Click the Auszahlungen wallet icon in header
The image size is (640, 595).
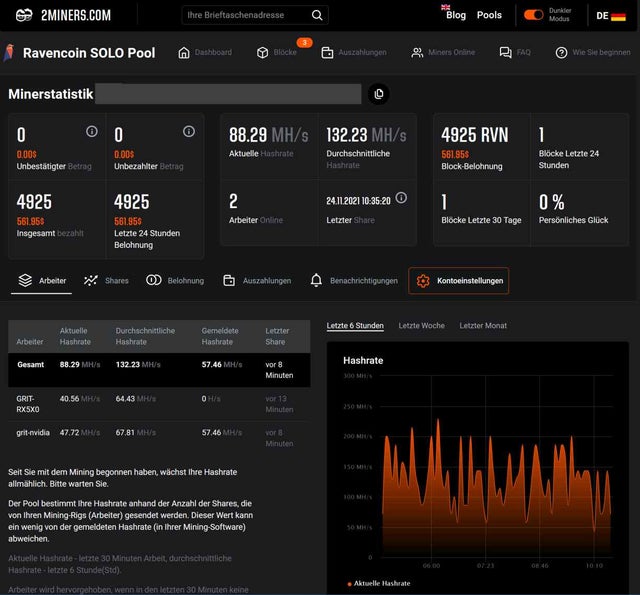[x=327, y=53]
